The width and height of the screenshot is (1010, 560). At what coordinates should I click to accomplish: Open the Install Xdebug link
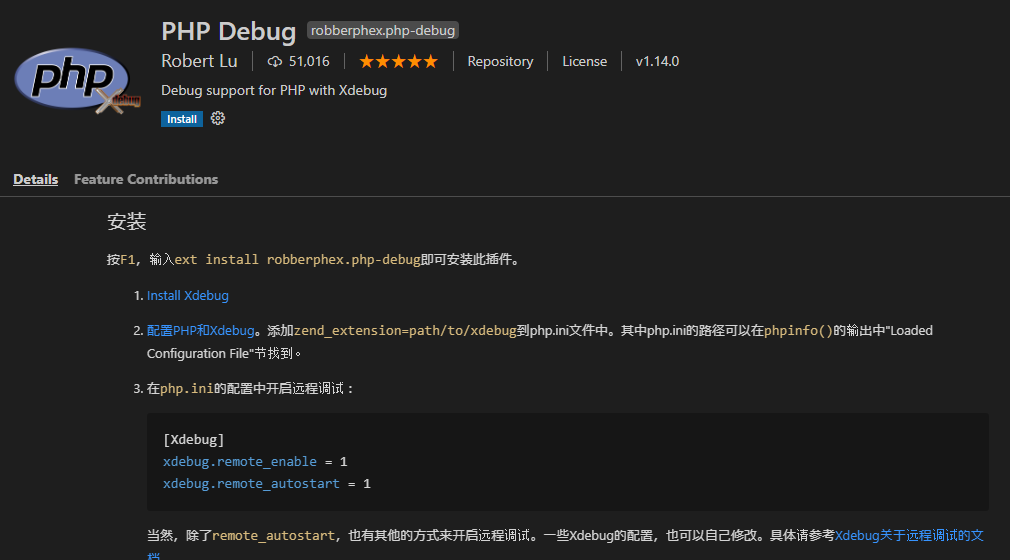[x=187, y=295]
